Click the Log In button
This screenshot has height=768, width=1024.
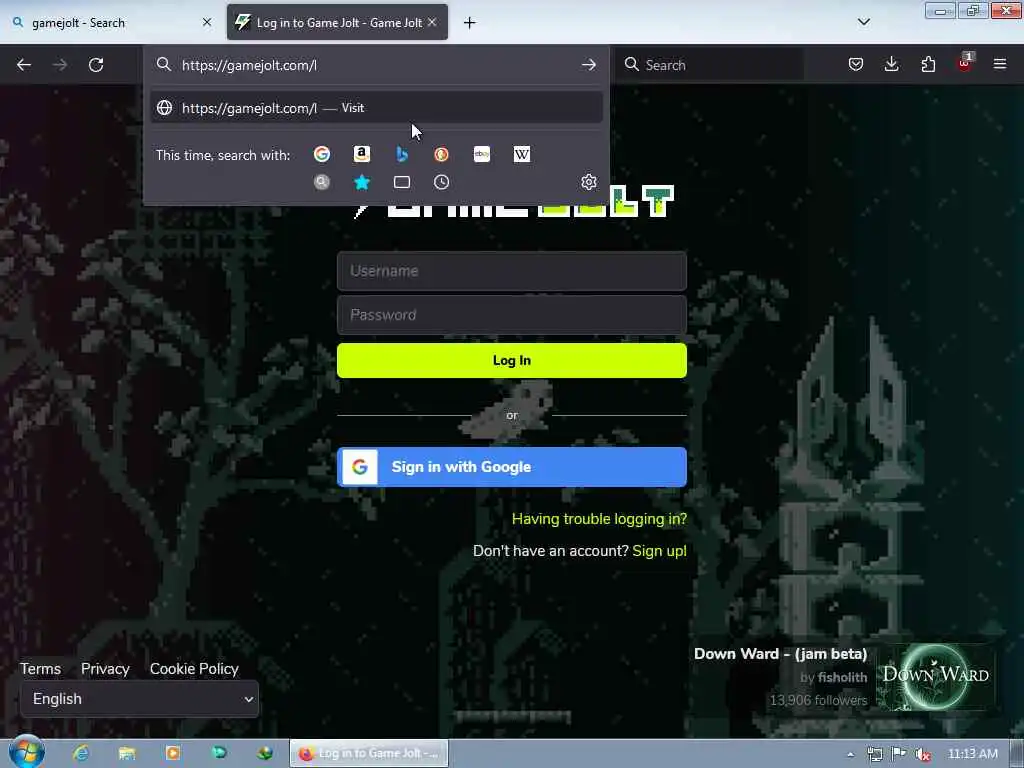point(512,360)
